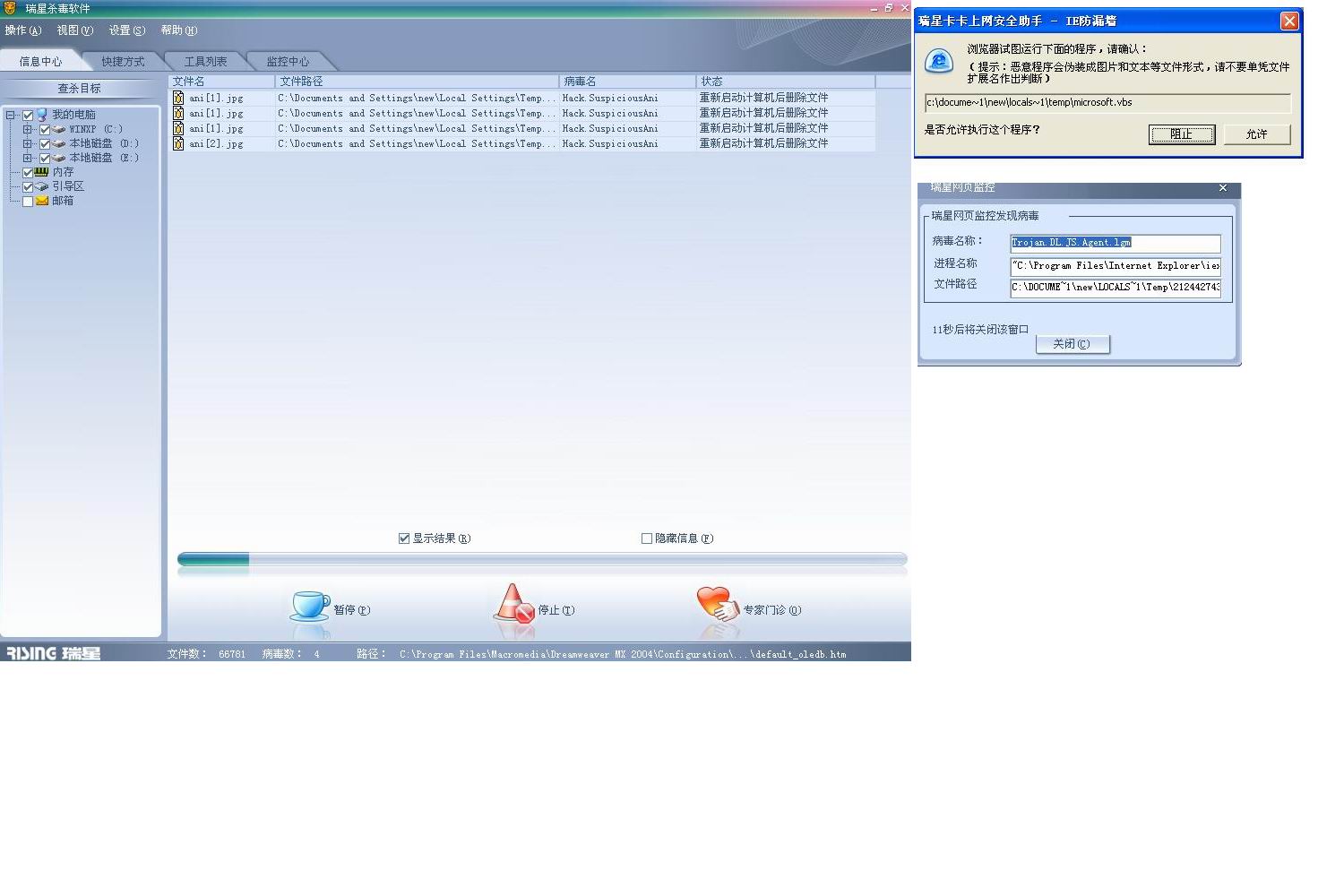This screenshot has width=1344, height=896.
Task: Uncheck the WINXP (C:) drive checkbox
Action: (45, 130)
